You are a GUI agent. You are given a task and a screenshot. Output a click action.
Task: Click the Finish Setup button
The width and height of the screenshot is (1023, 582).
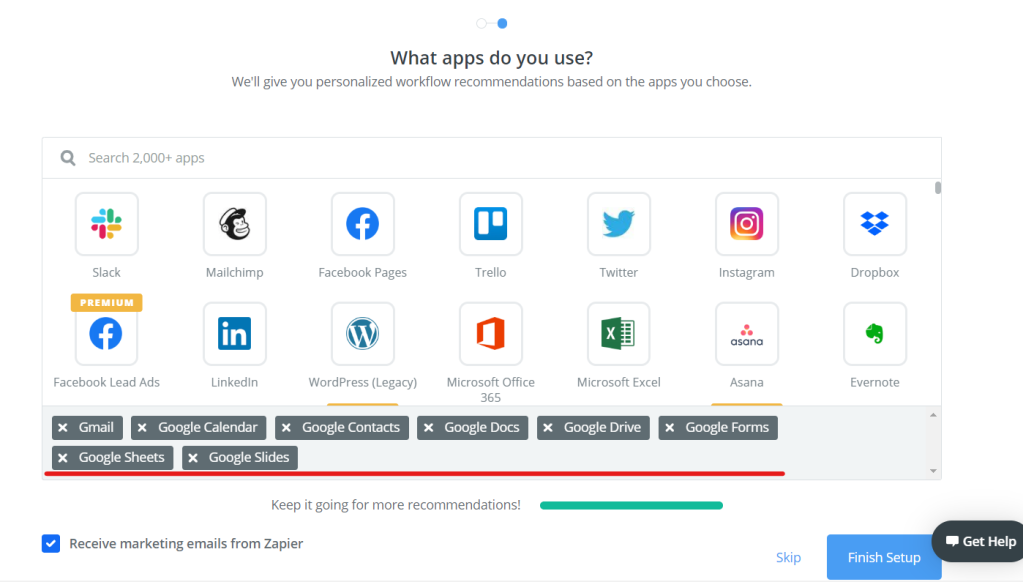(x=884, y=557)
